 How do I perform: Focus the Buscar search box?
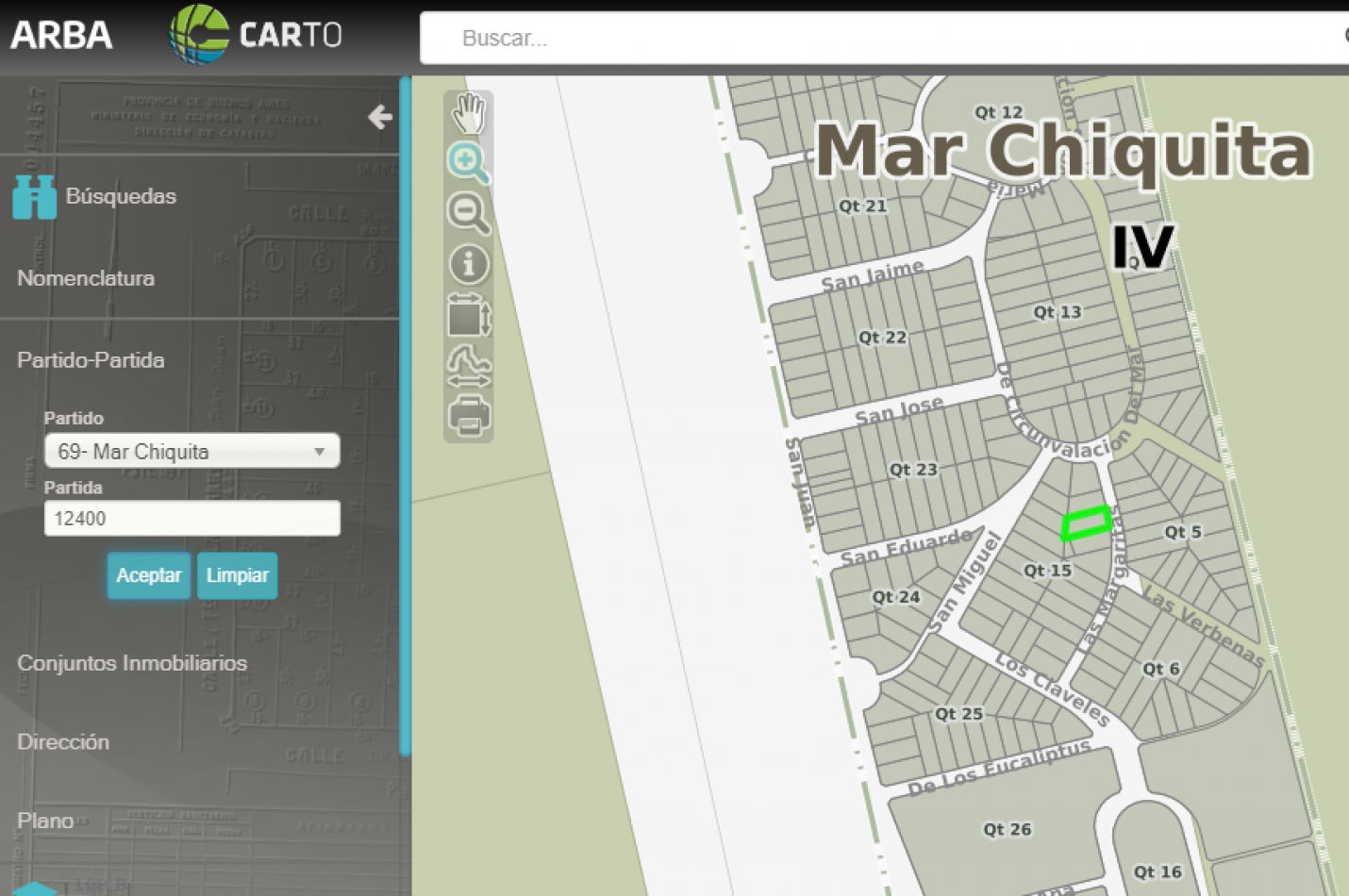tap(877, 39)
